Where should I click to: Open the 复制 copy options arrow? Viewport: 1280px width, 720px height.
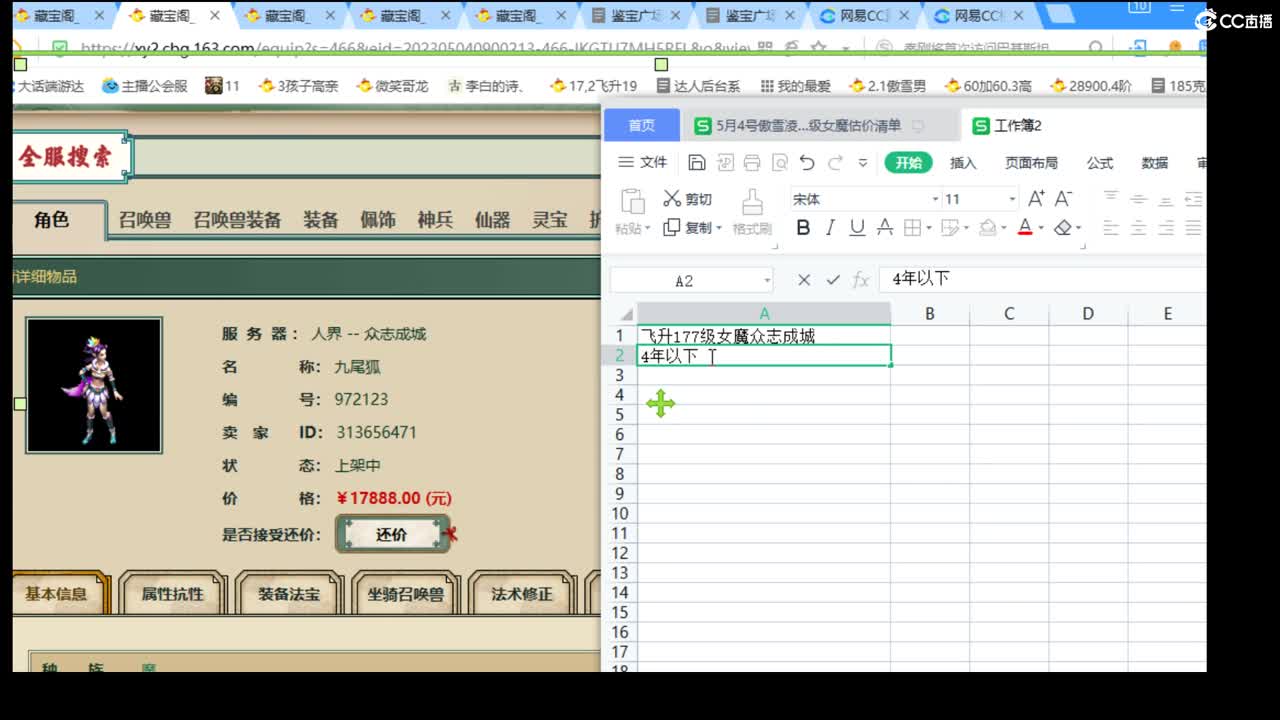click(x=718, y=228)
